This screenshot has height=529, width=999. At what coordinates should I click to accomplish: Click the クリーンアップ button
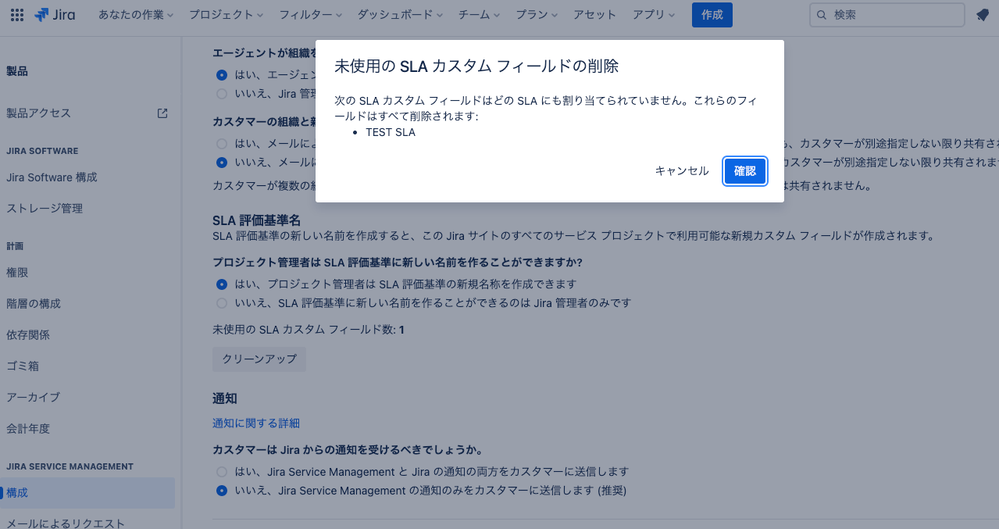click(259, 359)
